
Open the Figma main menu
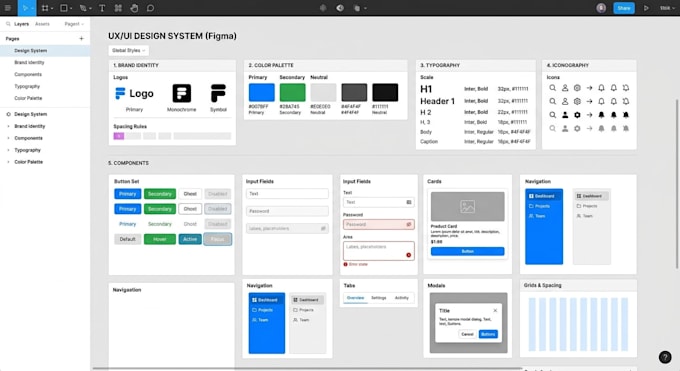7,8
